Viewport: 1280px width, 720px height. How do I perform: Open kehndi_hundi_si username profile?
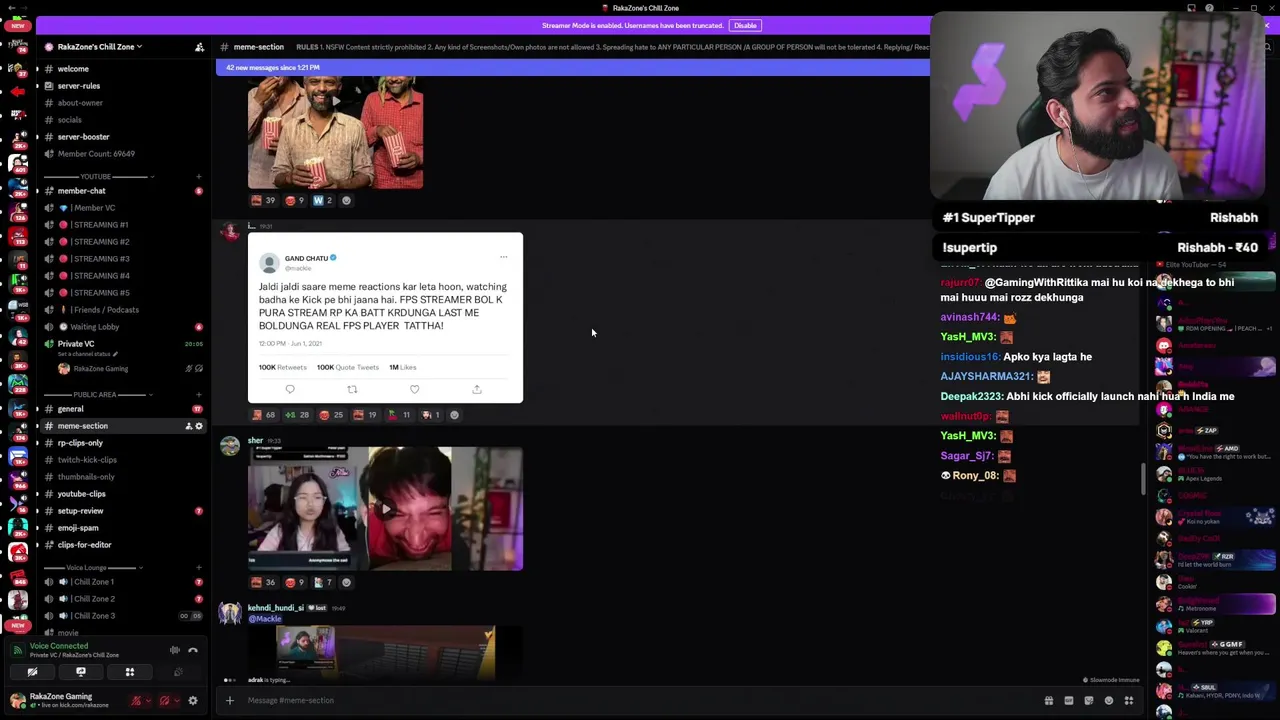pyautogui.click(x=275, y=608)
